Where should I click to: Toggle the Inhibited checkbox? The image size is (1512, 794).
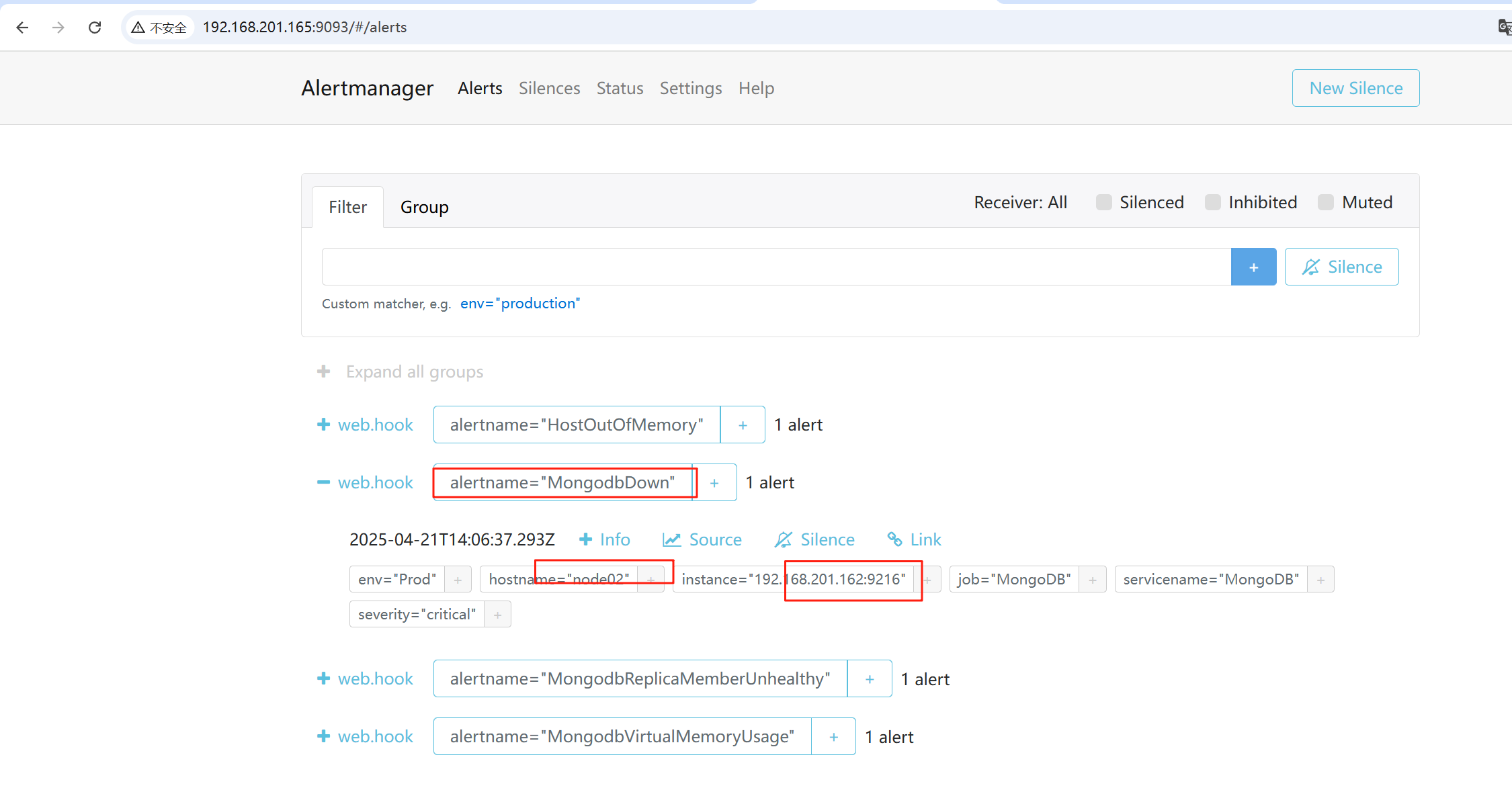click(1212, 203)
